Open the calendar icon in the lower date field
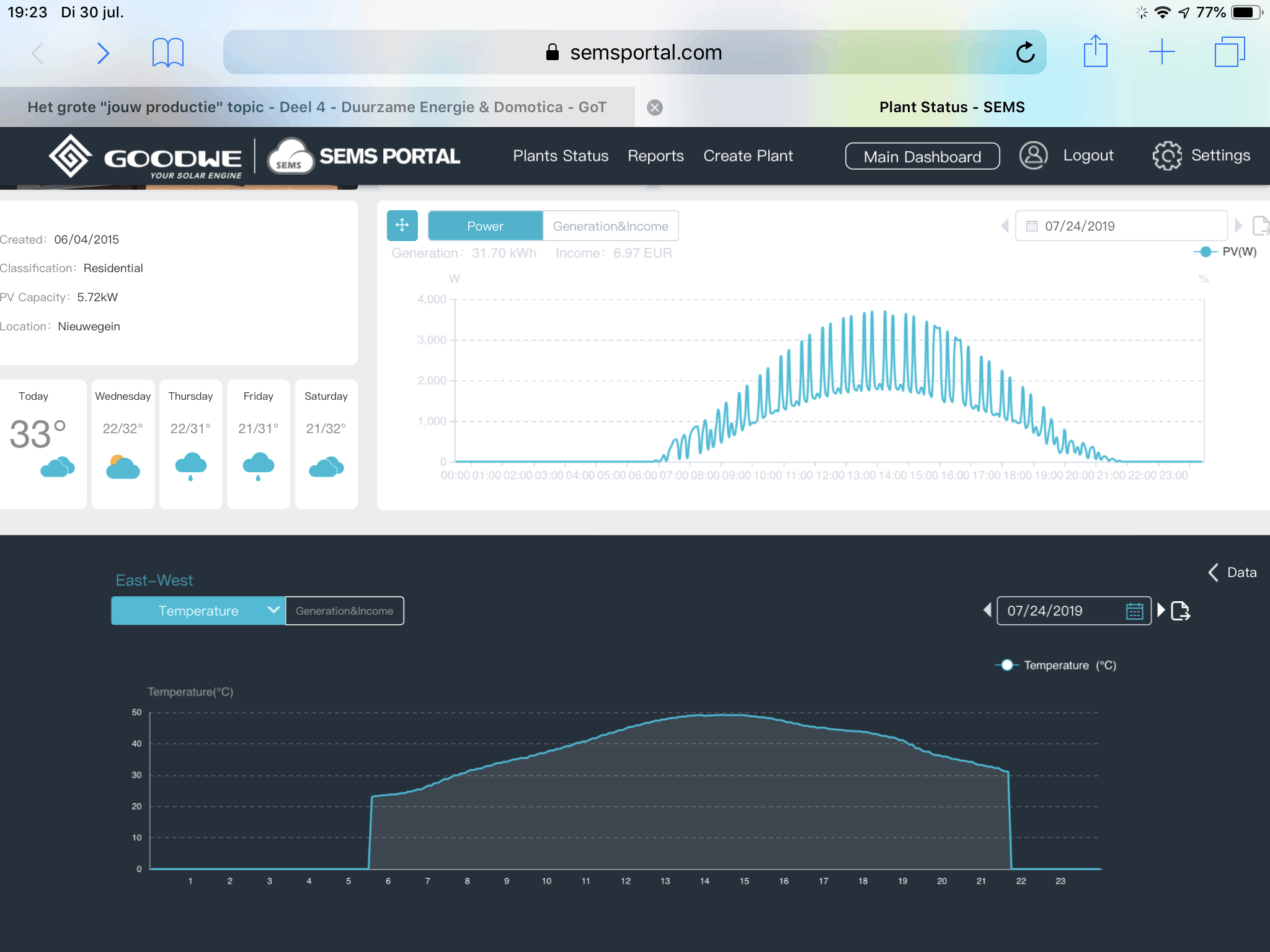The width and height of the screenshot is (1270, 952). pos(1134,611)
